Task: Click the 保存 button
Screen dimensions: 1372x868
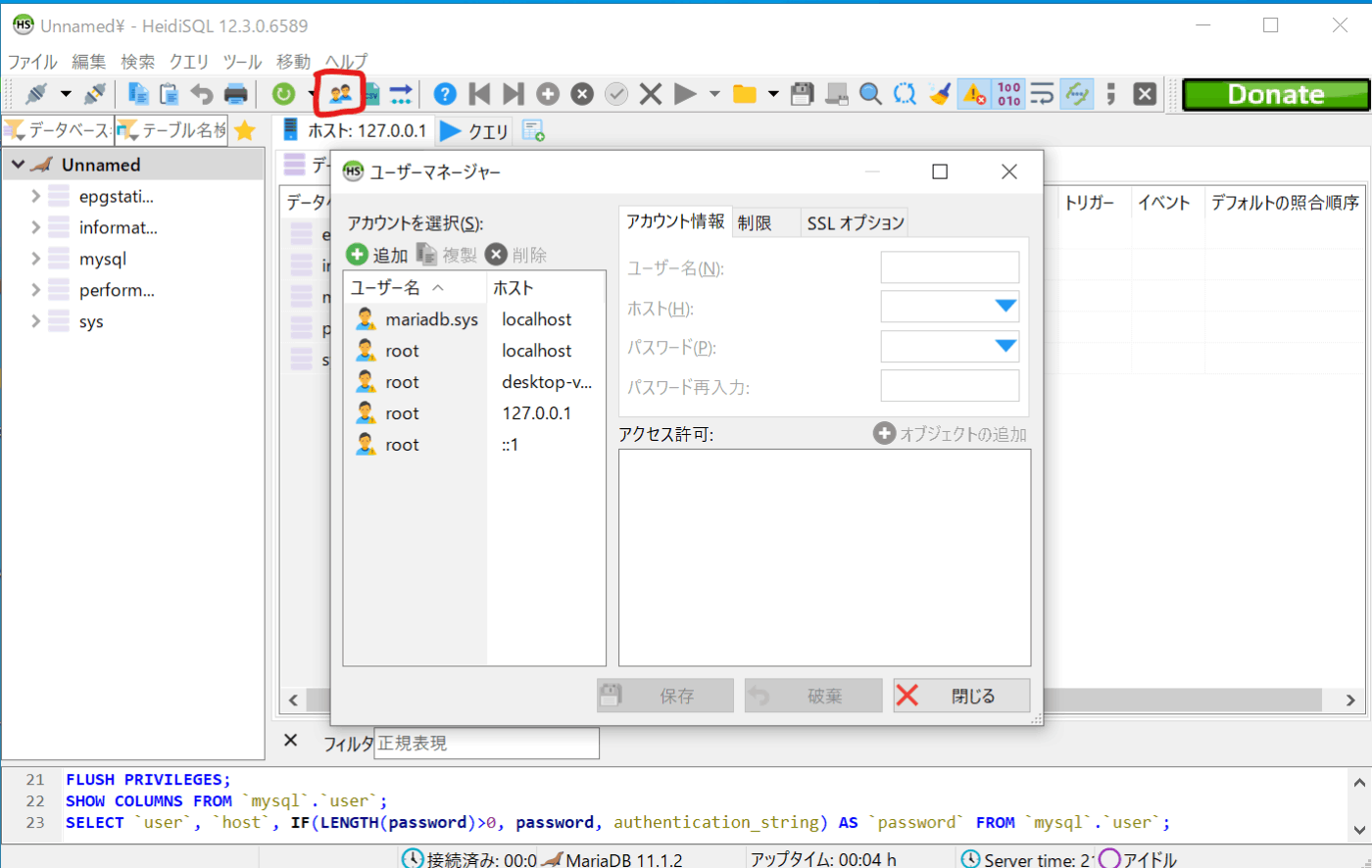Action: pyautogui.click(x=664, y=696)
